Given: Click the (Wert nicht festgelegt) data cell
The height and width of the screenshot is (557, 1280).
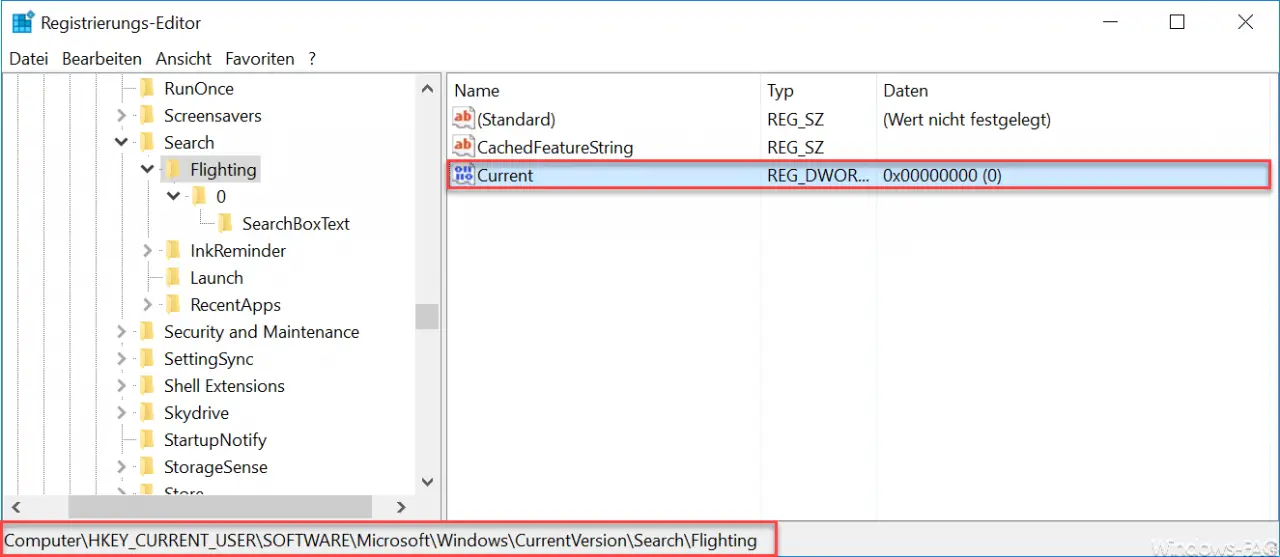Looking at the screenshot, I should point(967,119).
